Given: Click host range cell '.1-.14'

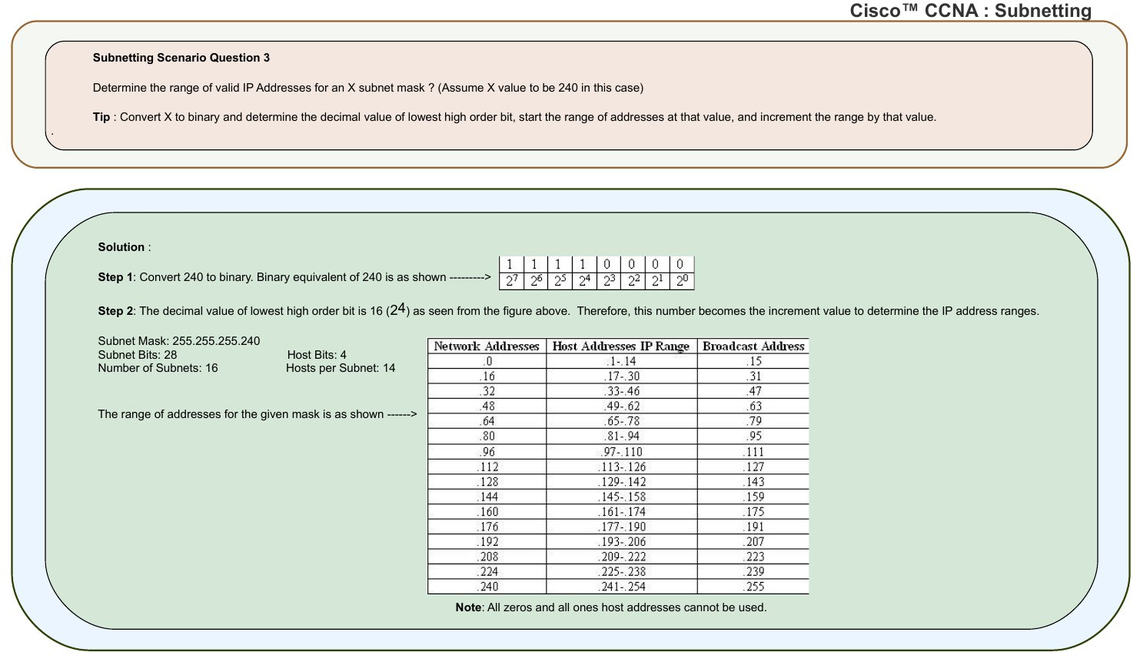Looking at the screenshot, I should (x=622, y=362).
